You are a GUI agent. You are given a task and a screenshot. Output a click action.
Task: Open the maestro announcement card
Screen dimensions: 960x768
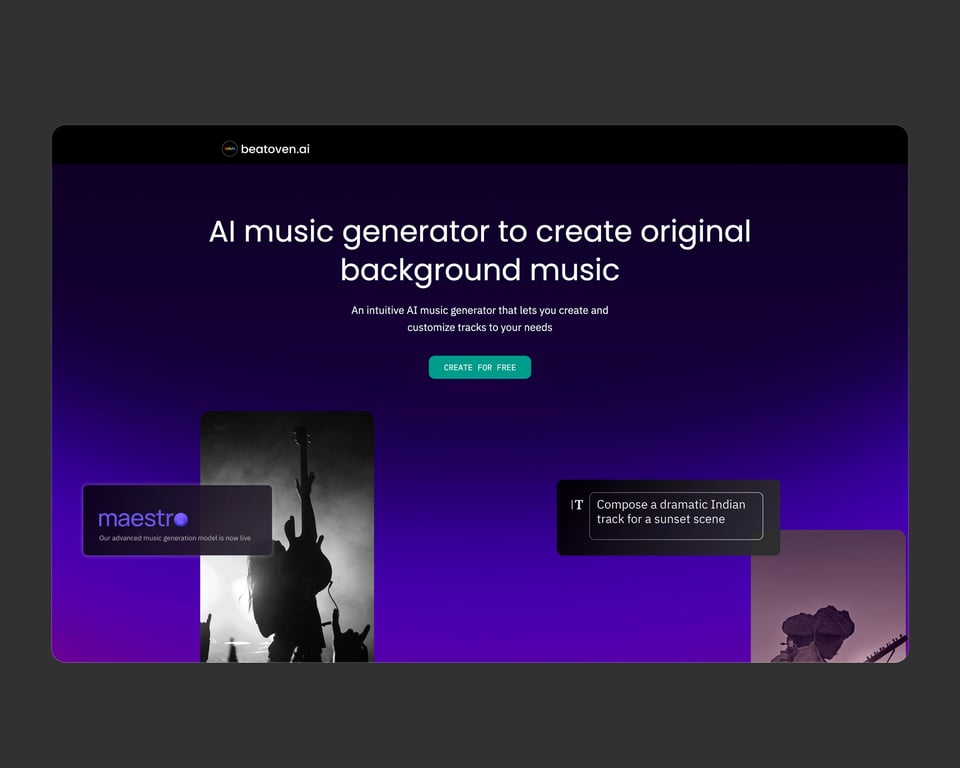click(x=178, y=519)
